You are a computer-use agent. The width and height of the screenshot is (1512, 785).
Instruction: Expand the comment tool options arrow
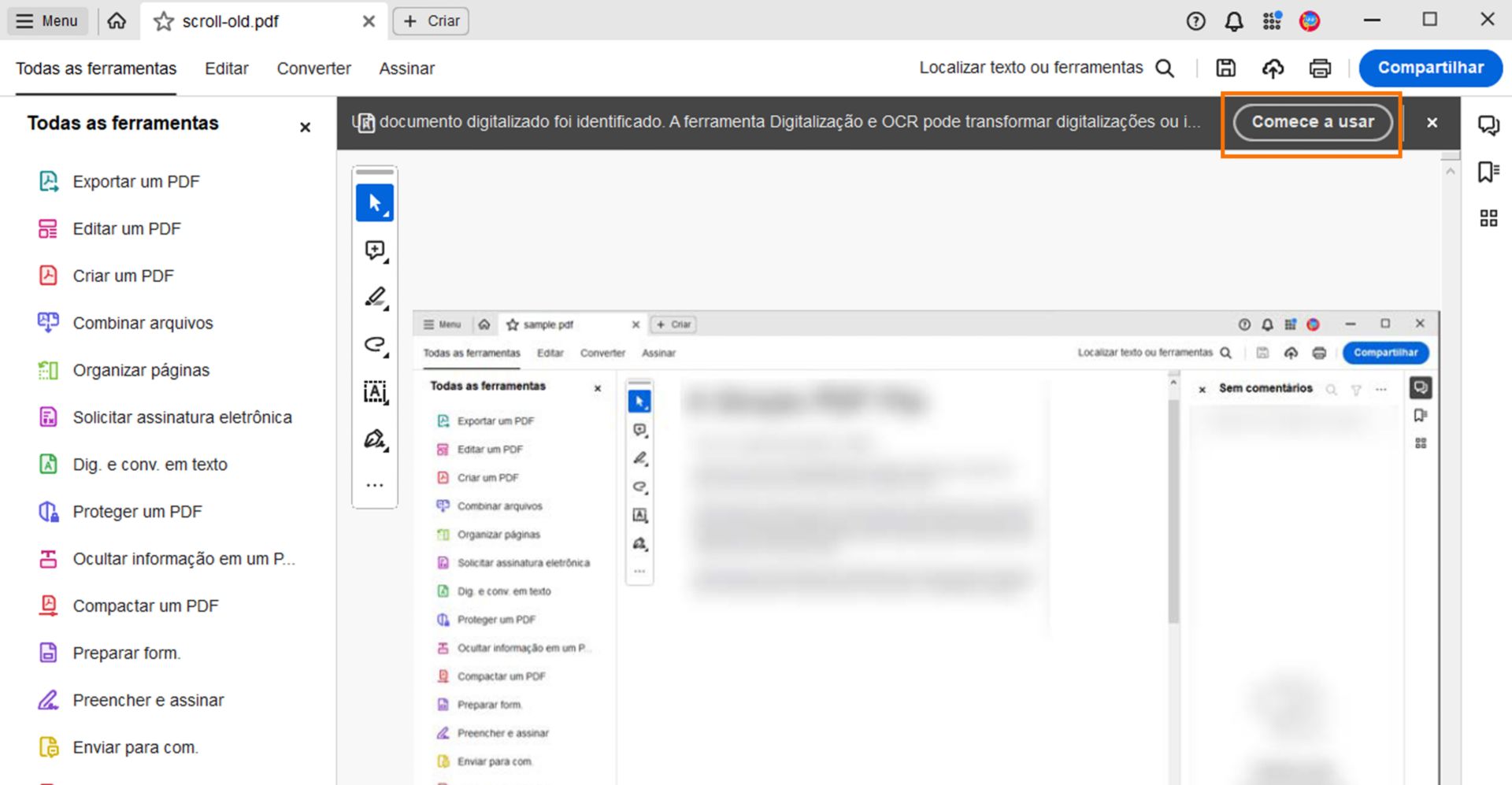385,260
